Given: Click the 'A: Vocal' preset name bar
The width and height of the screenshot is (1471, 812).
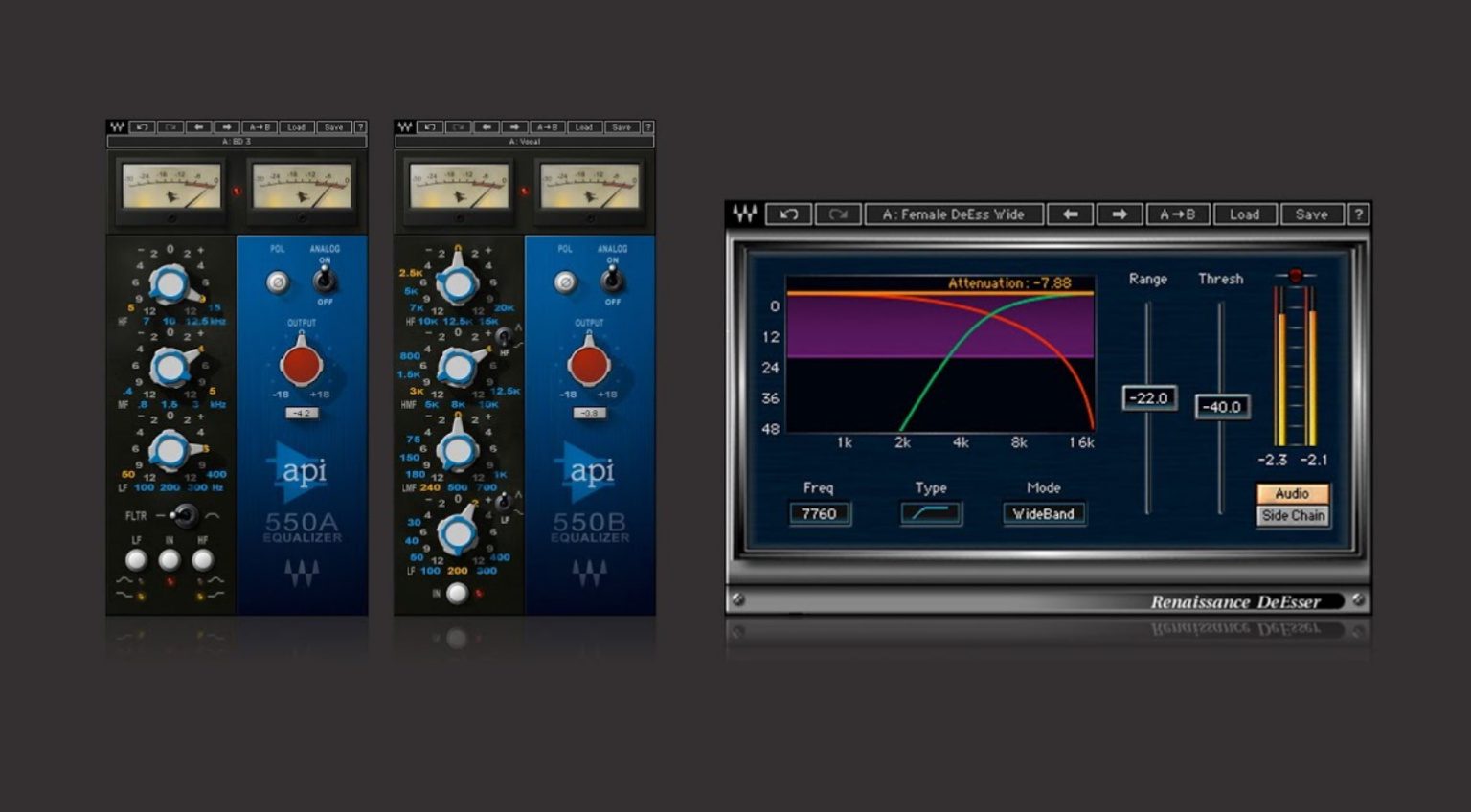Looking at the screenshot, I should [x=525, y=140].
